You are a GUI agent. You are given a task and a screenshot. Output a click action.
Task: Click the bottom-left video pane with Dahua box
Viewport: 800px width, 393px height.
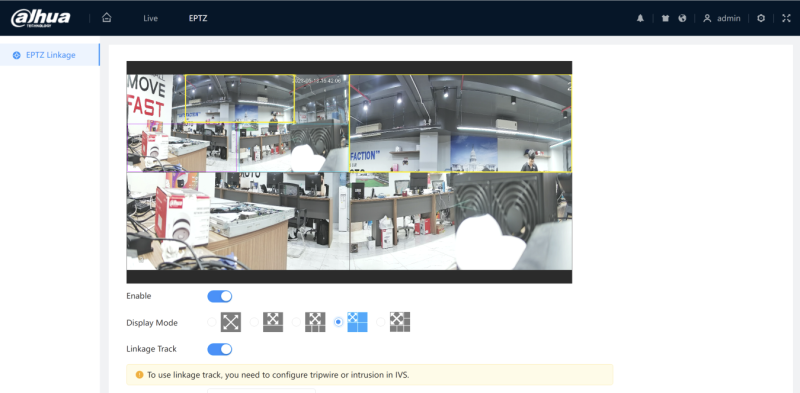tap(238, 221)
